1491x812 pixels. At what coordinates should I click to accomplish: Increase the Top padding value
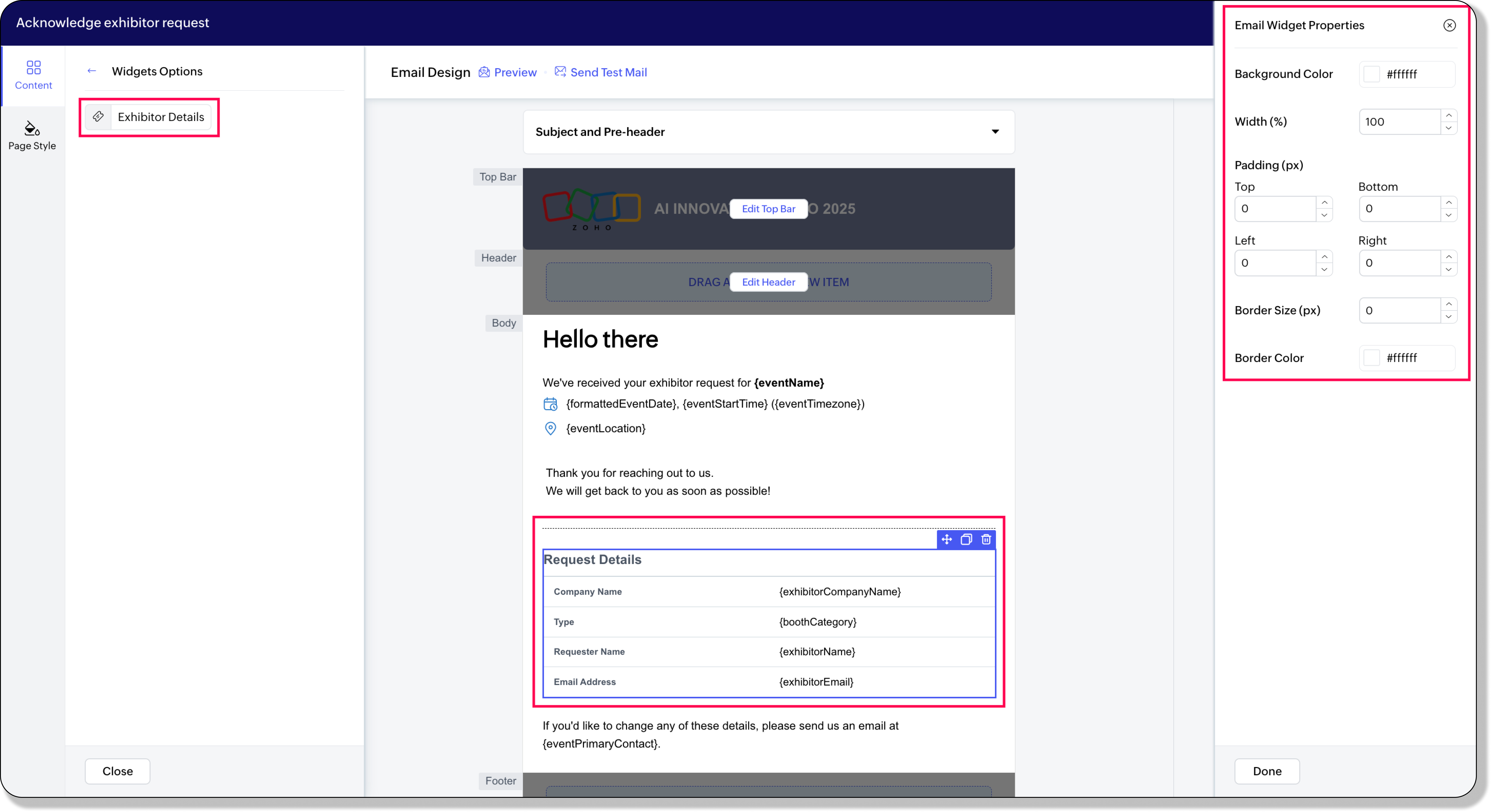(1324, 202)
